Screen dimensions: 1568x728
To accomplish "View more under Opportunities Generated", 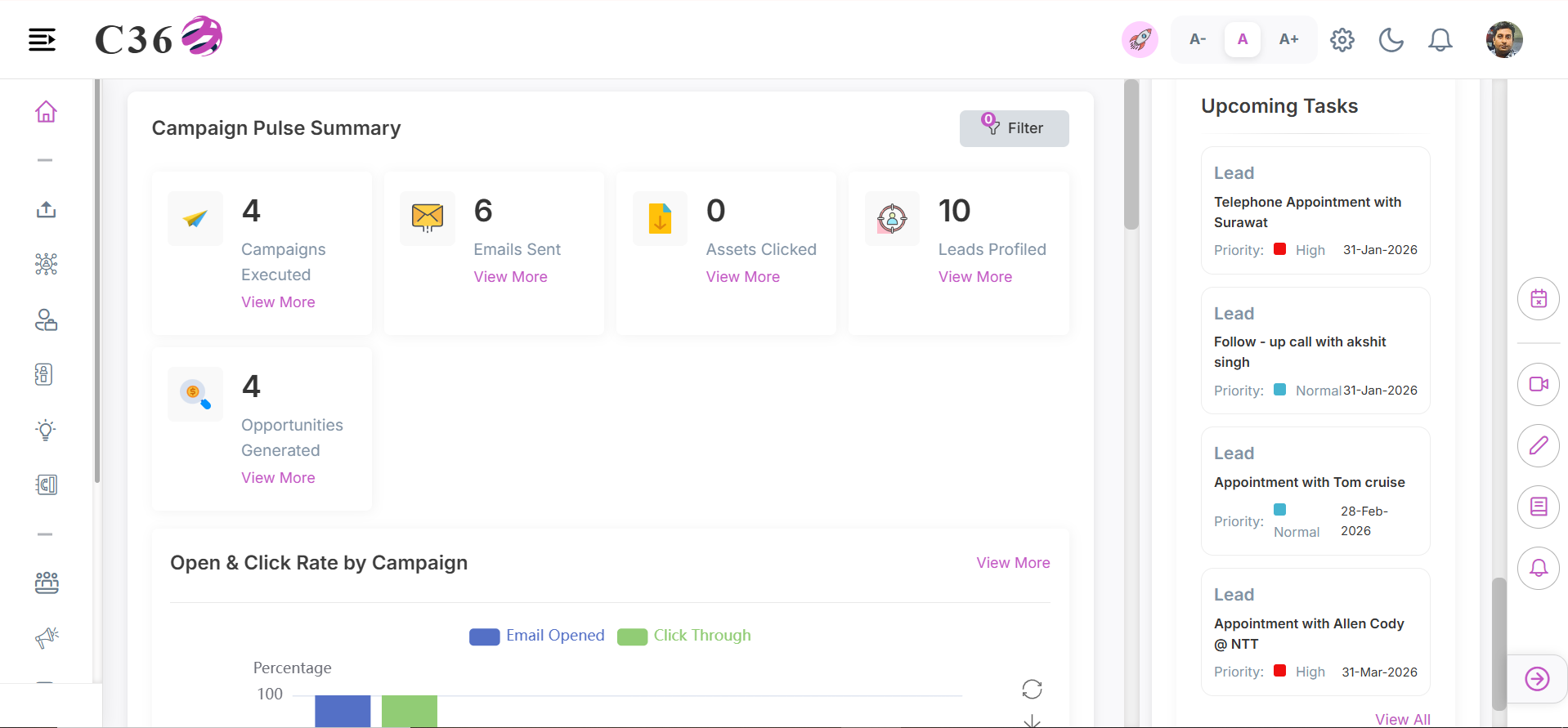I will (x=278, y=478).
